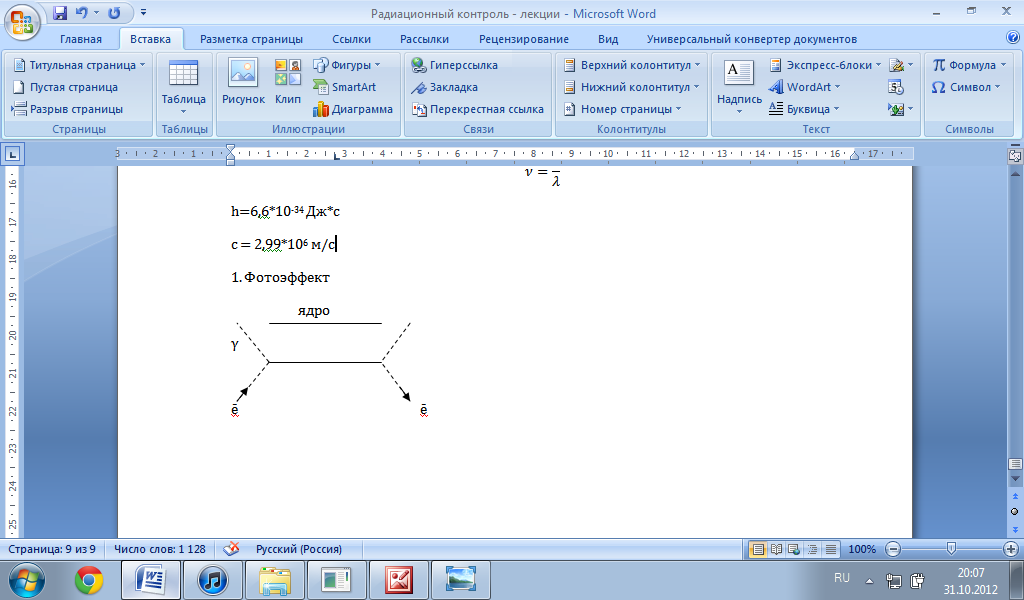Save the document from Quick Access toolbar
This screenshot has width=1024, height=600.
60,12
